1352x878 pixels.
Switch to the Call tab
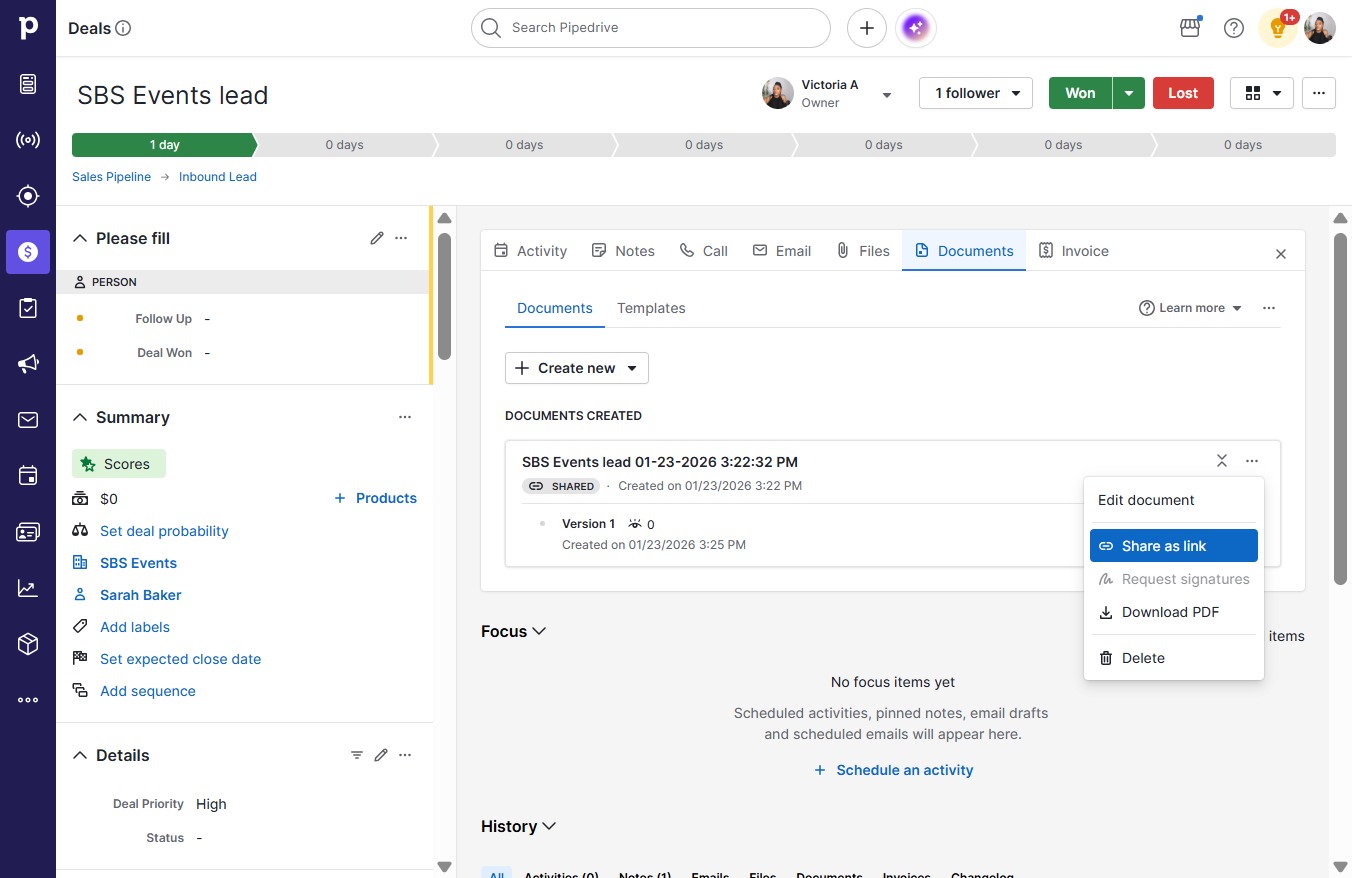pos(704,251)
